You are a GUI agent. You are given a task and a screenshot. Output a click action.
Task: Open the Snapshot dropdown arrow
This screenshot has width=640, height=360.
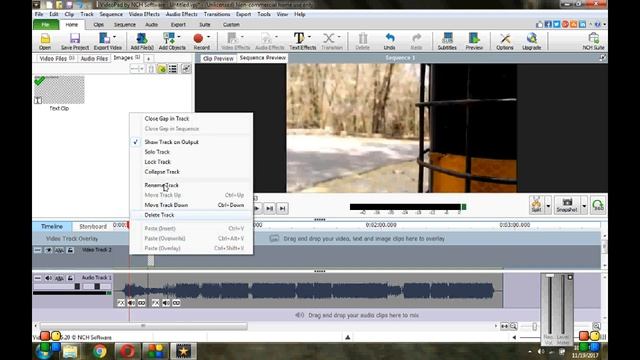tap(584, 206)
